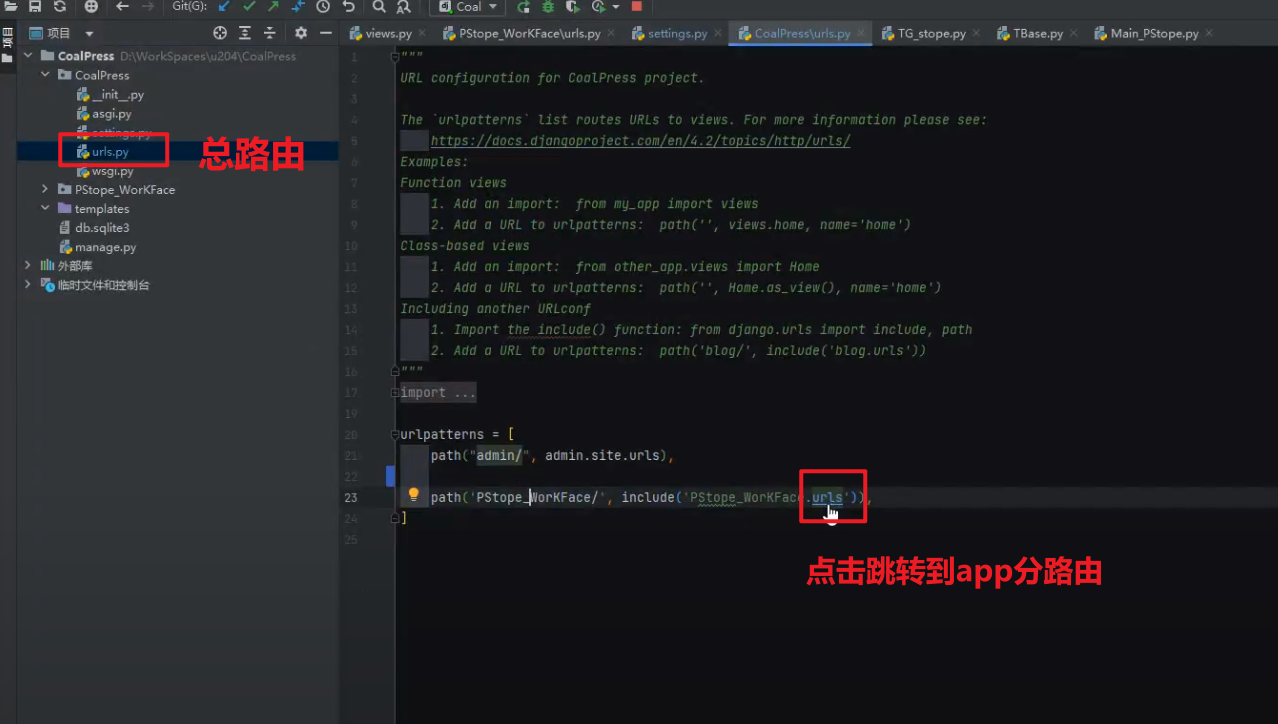Click the green Debug bug icon
This screenshot has height=724, width=1278.
547,6
